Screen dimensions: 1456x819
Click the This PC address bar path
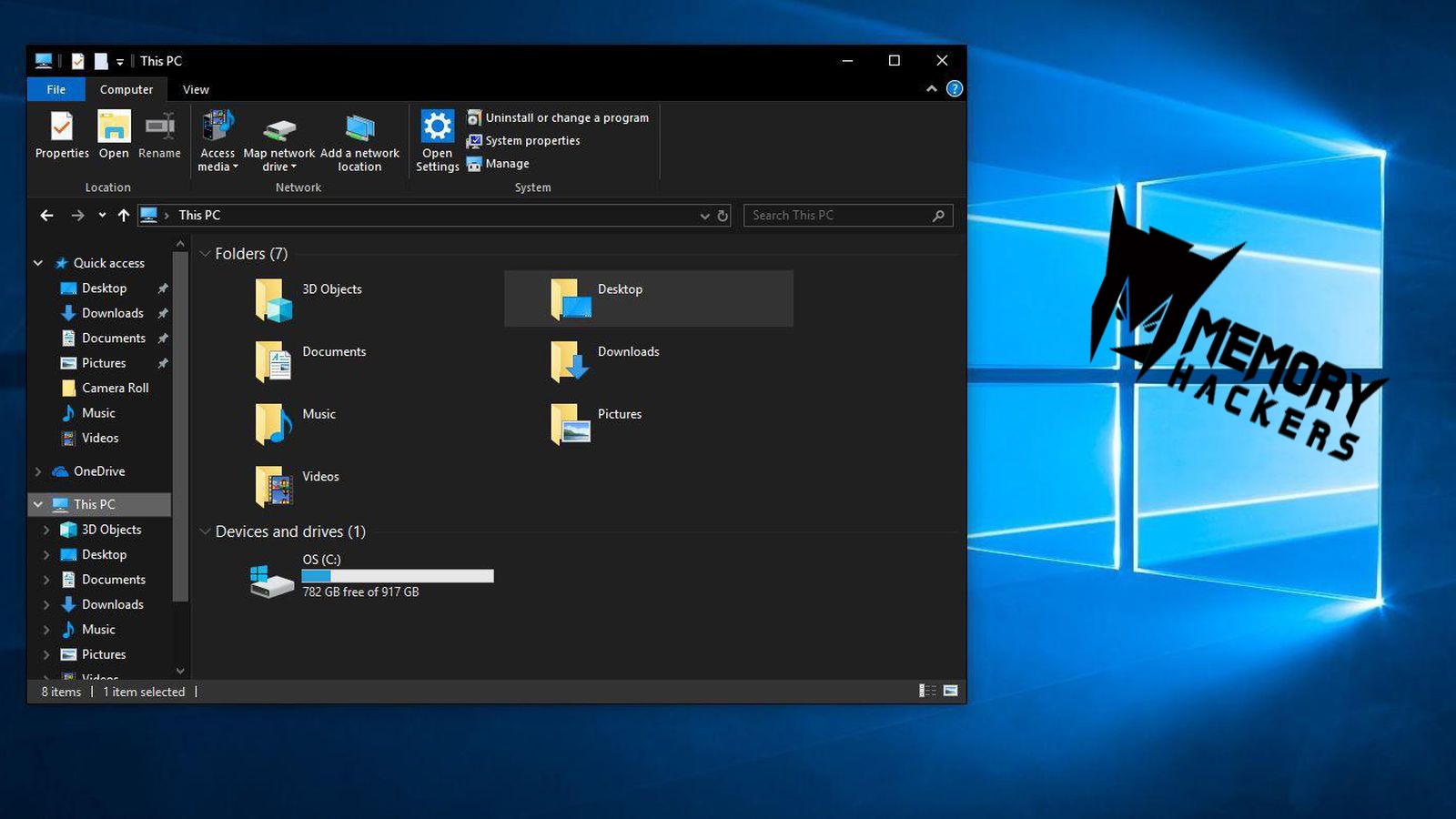pyautogui.click(x=199, y=216)
